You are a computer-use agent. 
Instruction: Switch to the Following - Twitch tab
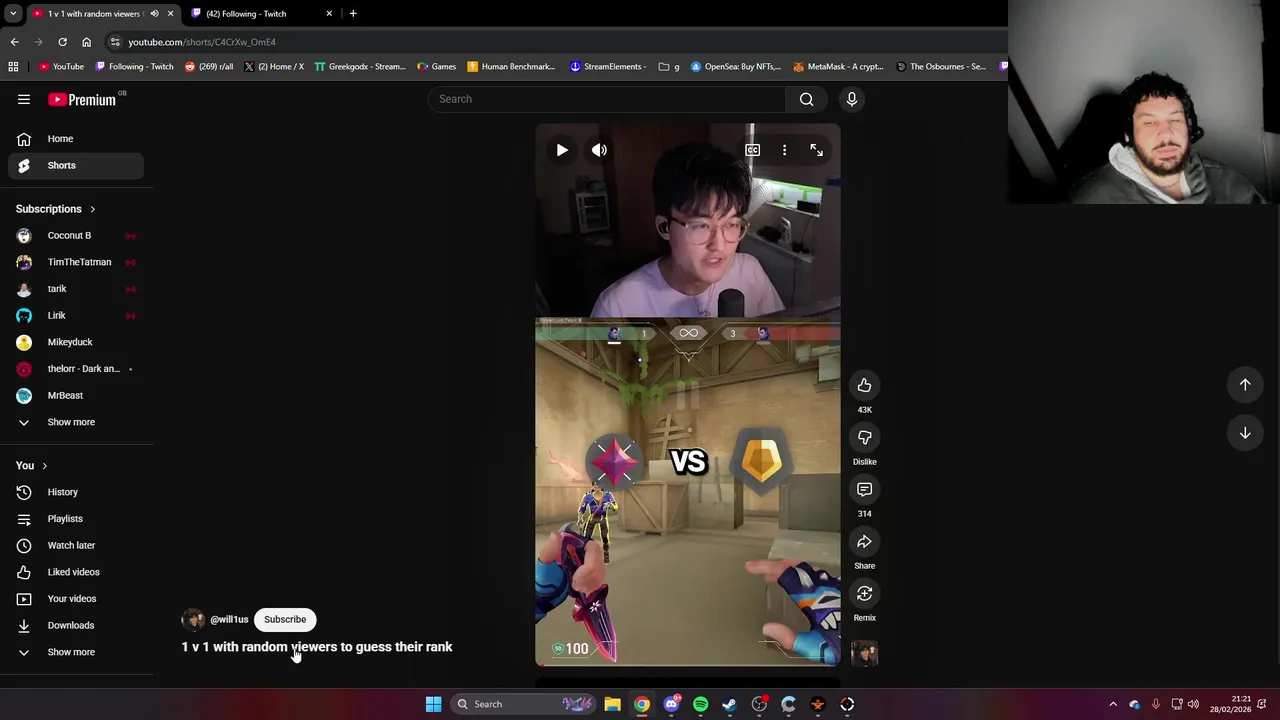[x=262, y=14]
